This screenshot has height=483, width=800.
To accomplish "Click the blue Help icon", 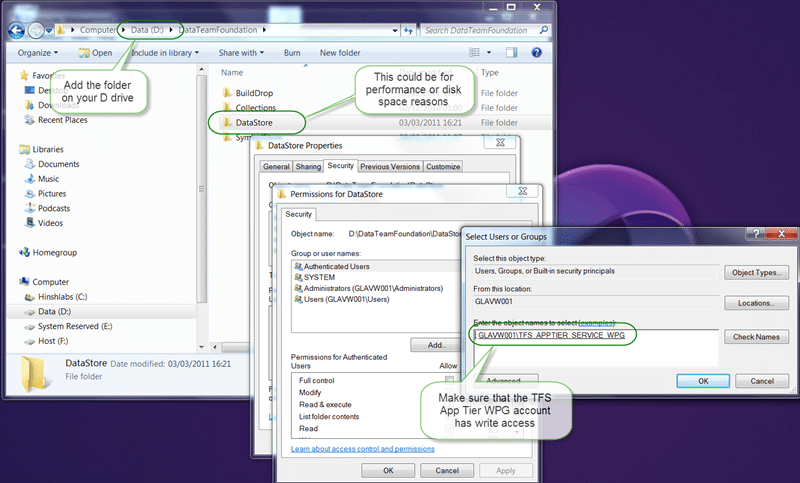I will [536, 52].
